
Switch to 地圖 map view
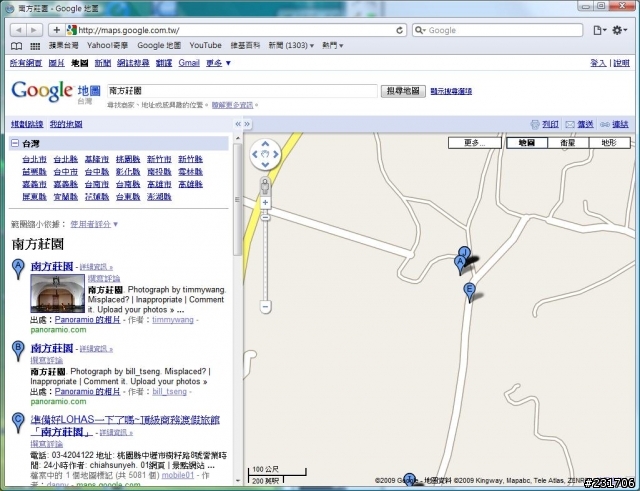coord(527,143)
